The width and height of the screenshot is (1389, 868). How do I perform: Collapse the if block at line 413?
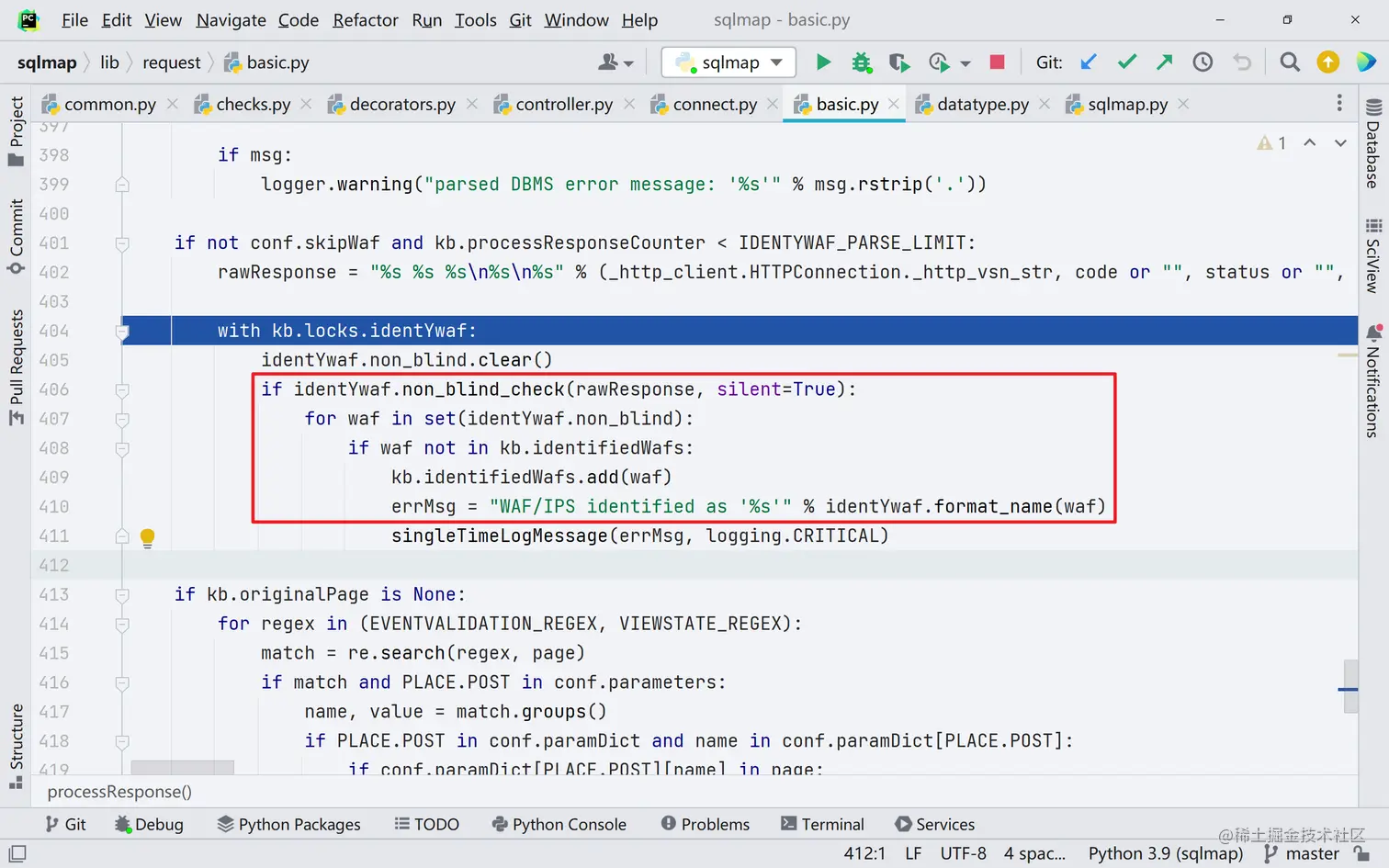pyautogui.click(x=122, y=595)
